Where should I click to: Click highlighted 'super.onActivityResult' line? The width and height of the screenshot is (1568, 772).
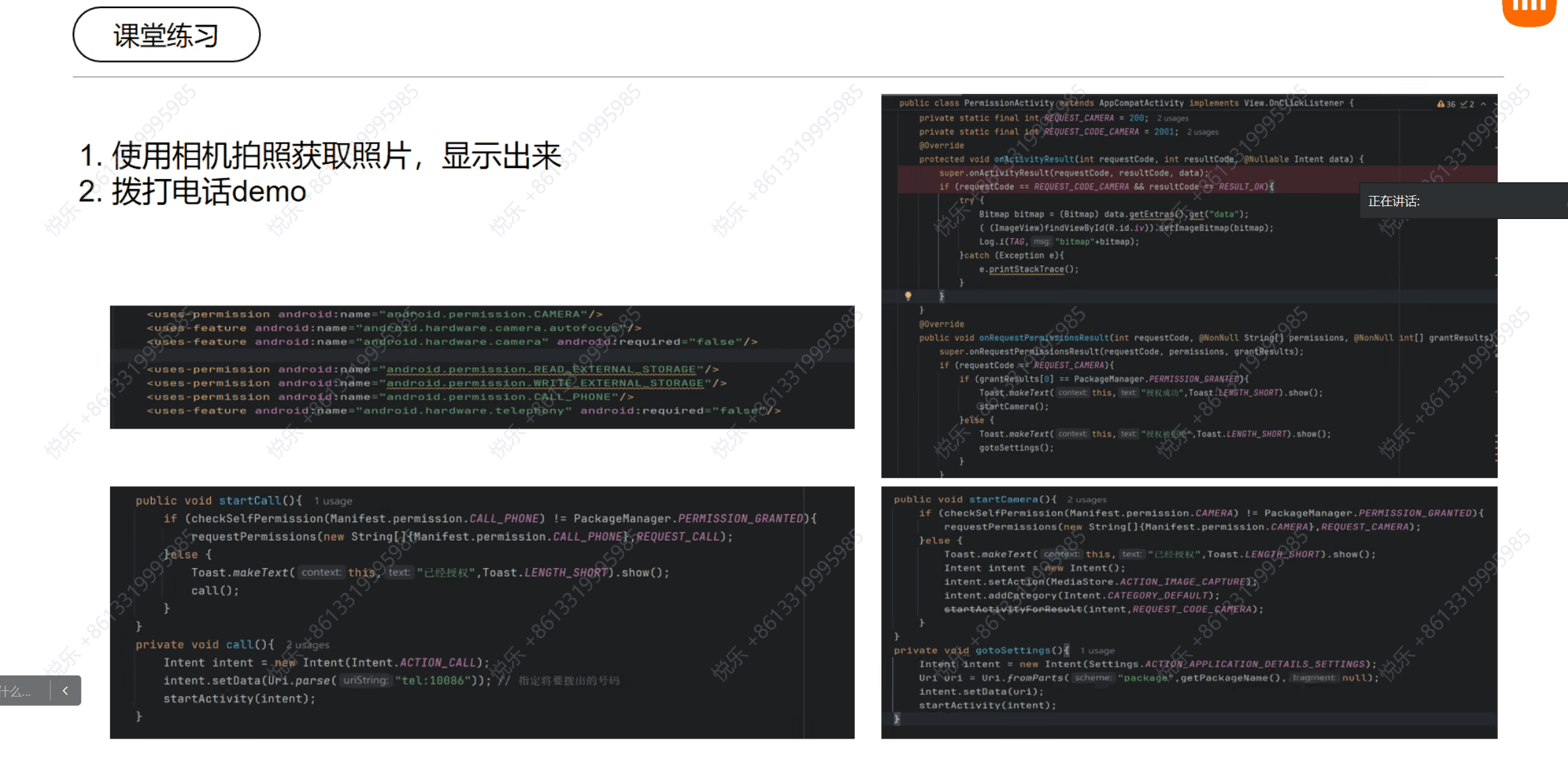pos(1074,173)
